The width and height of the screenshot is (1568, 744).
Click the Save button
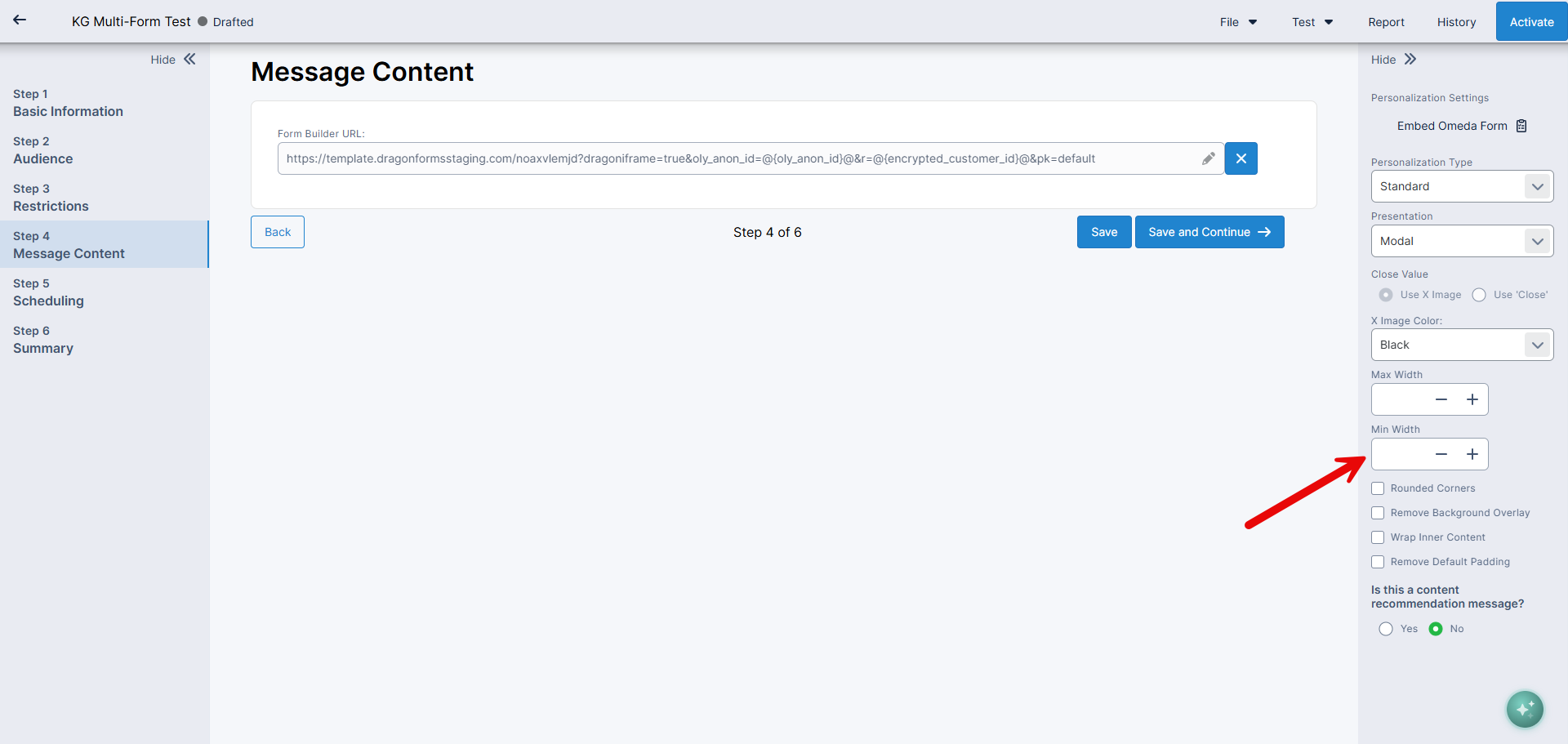pos(1104,232)
